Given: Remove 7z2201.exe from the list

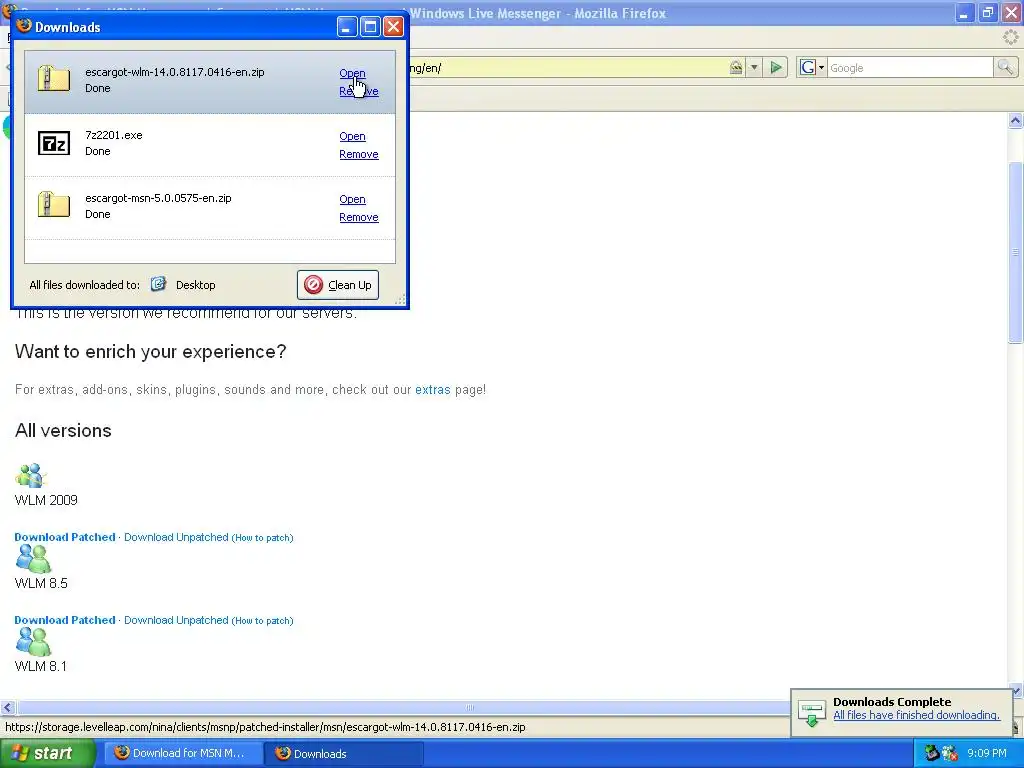Looking at the screenshot, I should point(359,154).
